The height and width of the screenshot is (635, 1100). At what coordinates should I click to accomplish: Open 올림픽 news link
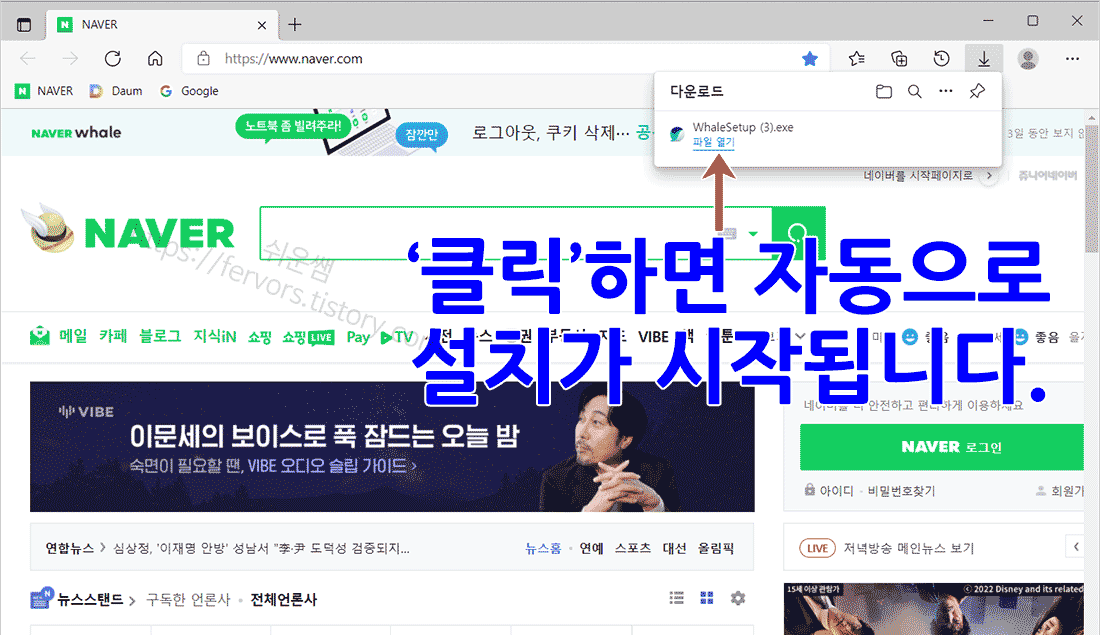coord(716,549)
